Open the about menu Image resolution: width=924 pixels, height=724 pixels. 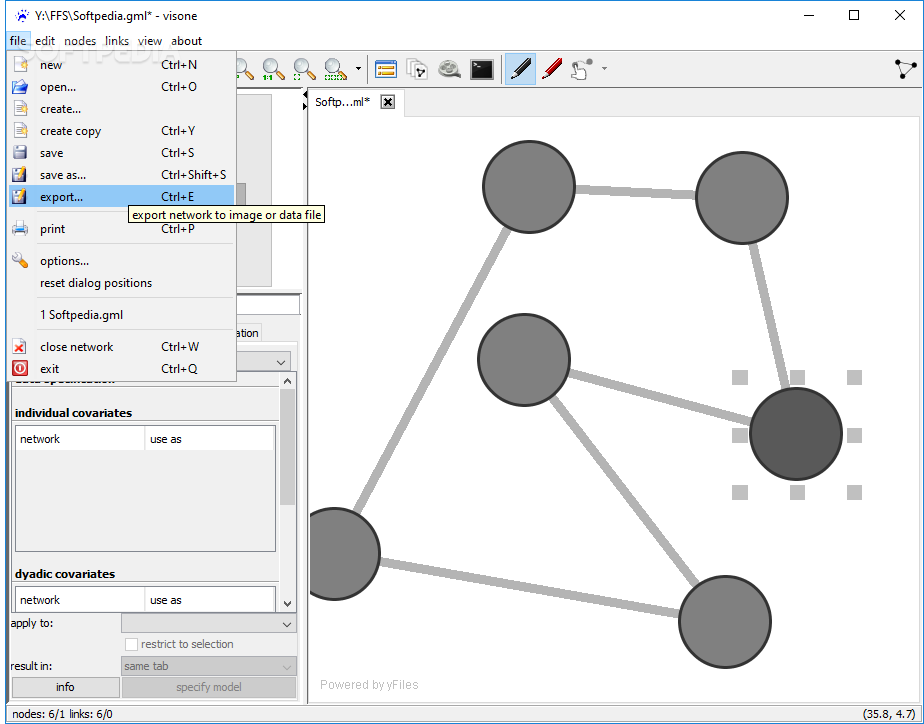coord(187,41)
